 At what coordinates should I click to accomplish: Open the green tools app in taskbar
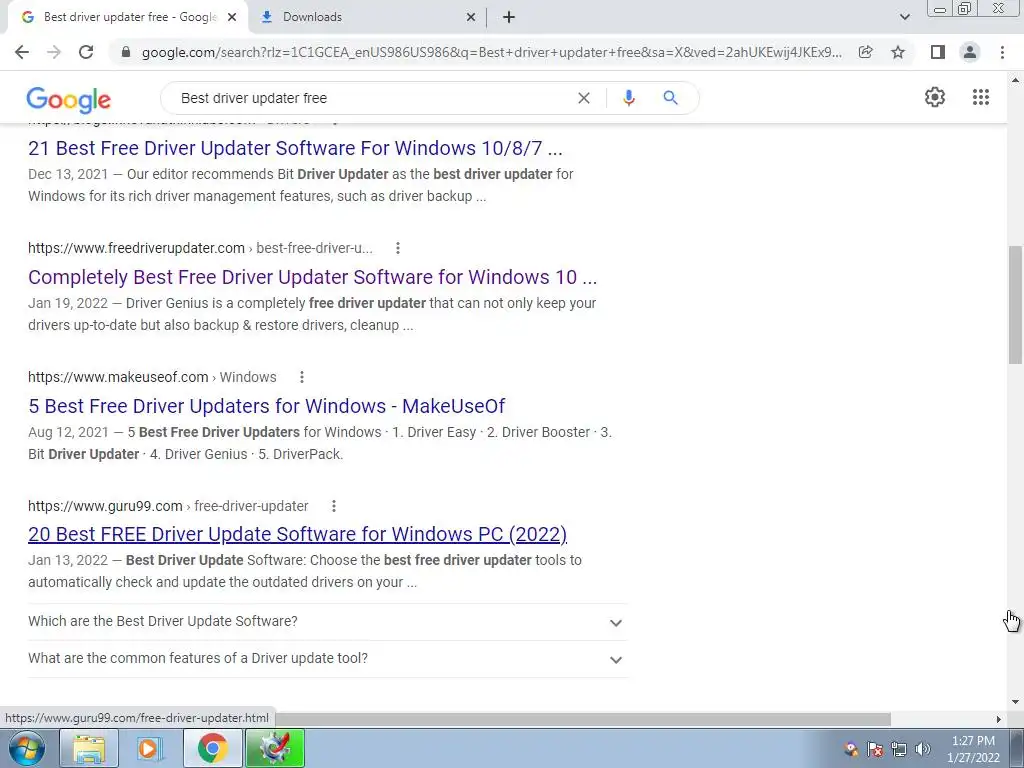point(275,748)
